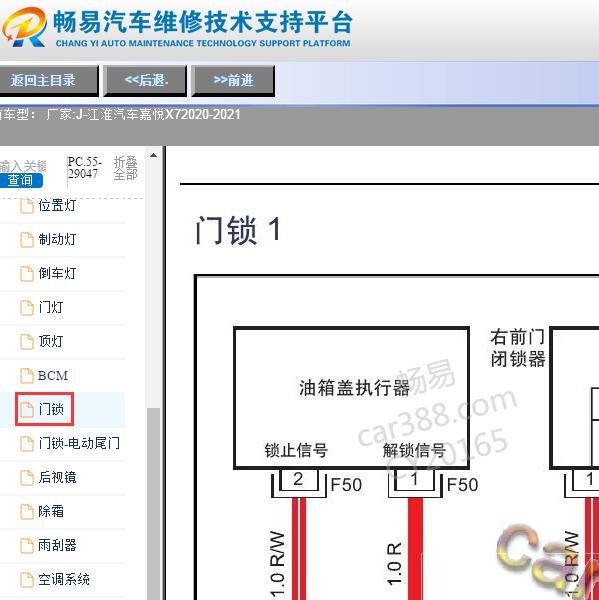Click the 查询 search button
599x600 pixels.
click(21, 180)
